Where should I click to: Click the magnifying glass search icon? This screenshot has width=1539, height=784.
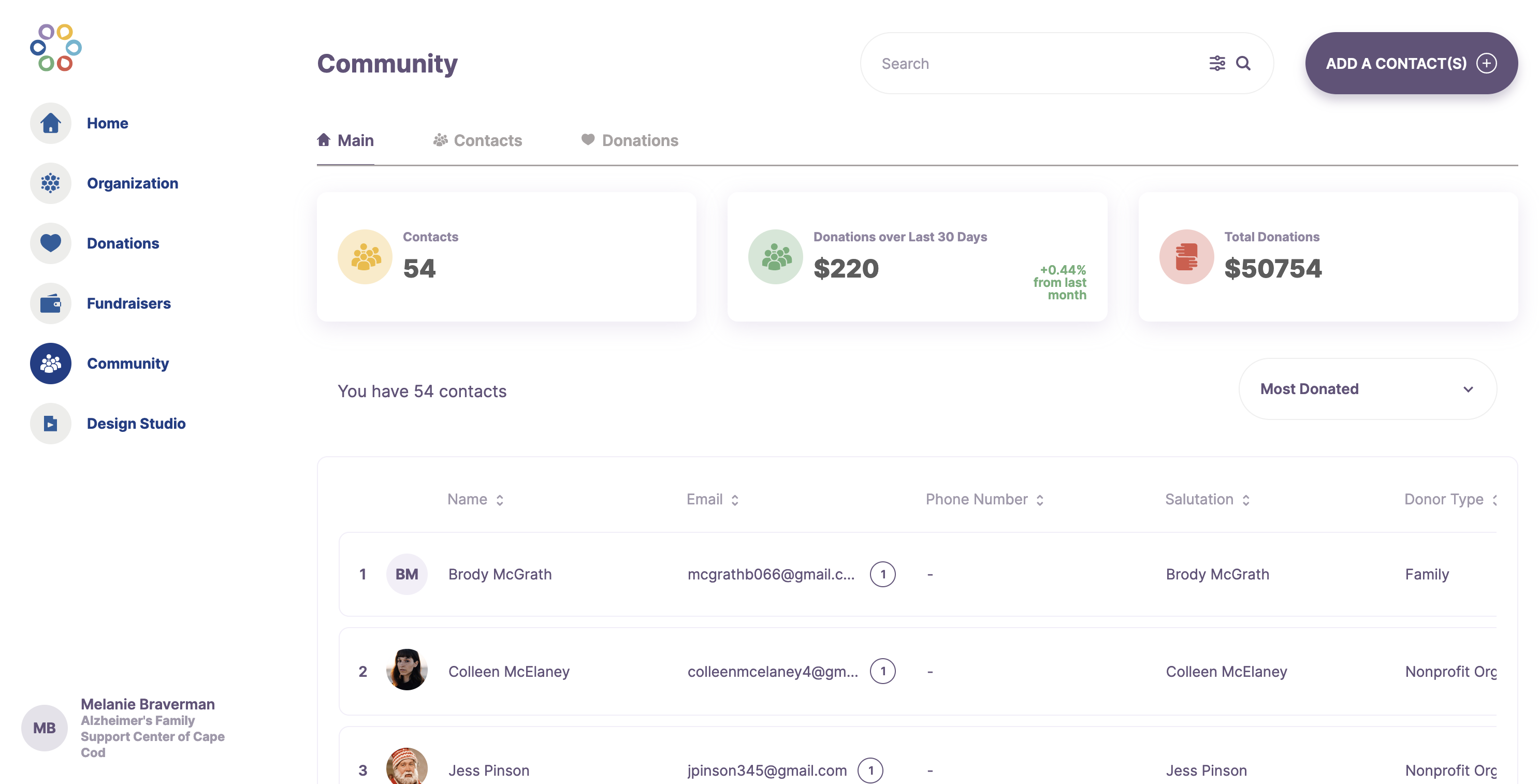pyautogui.click(x=1243, y=63)
